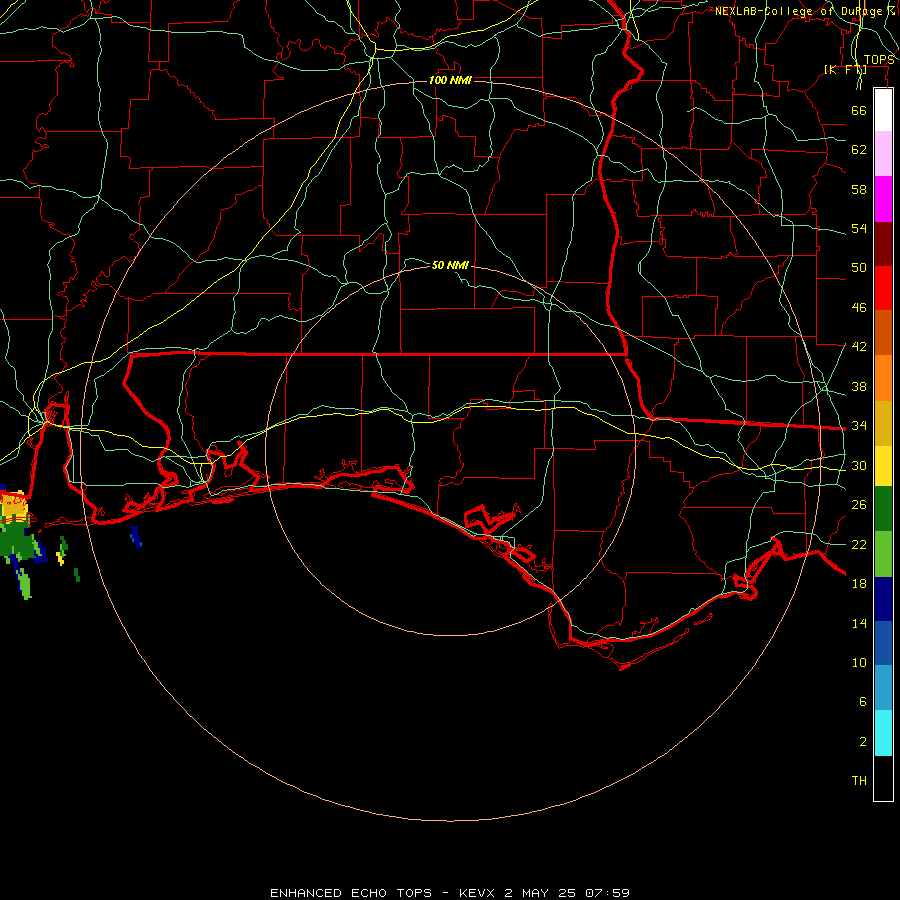Click the legend value '30'

tap(859, 465)
